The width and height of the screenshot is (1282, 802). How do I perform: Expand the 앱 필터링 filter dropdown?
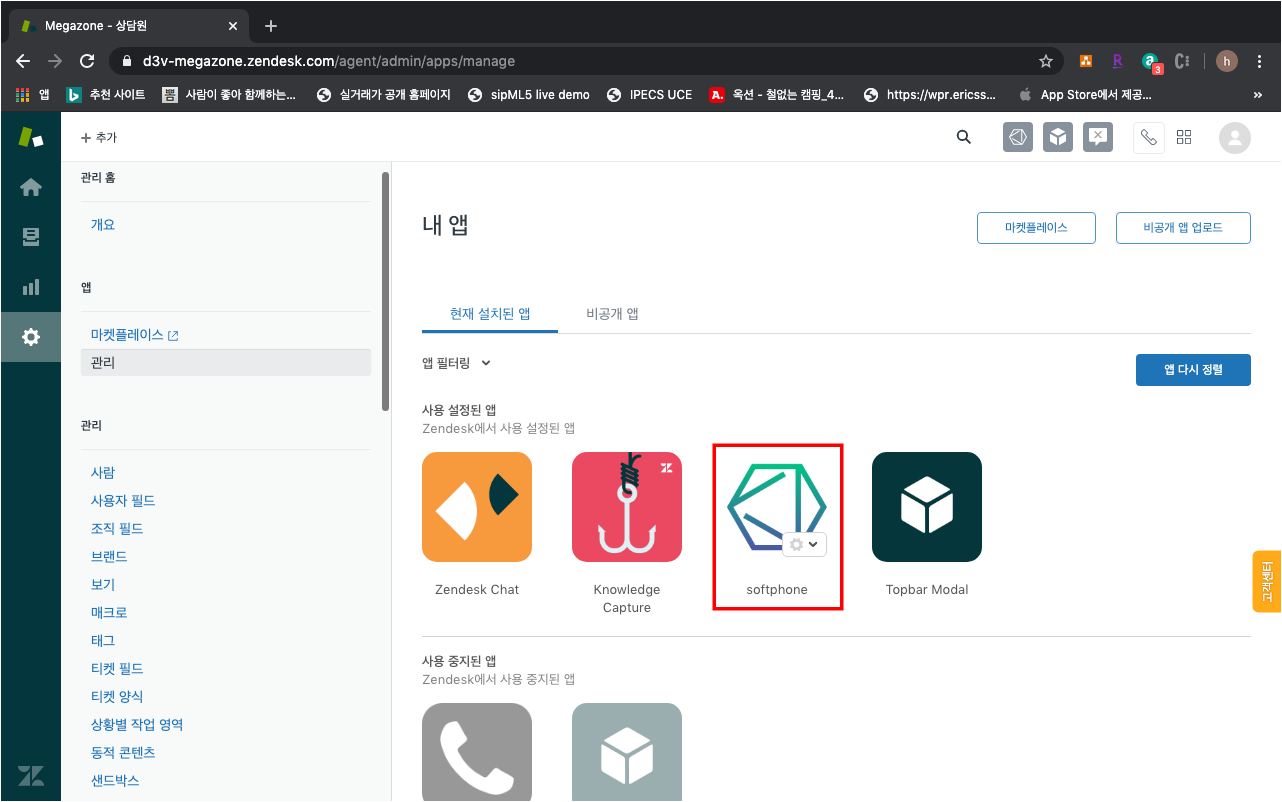(457, 363)
